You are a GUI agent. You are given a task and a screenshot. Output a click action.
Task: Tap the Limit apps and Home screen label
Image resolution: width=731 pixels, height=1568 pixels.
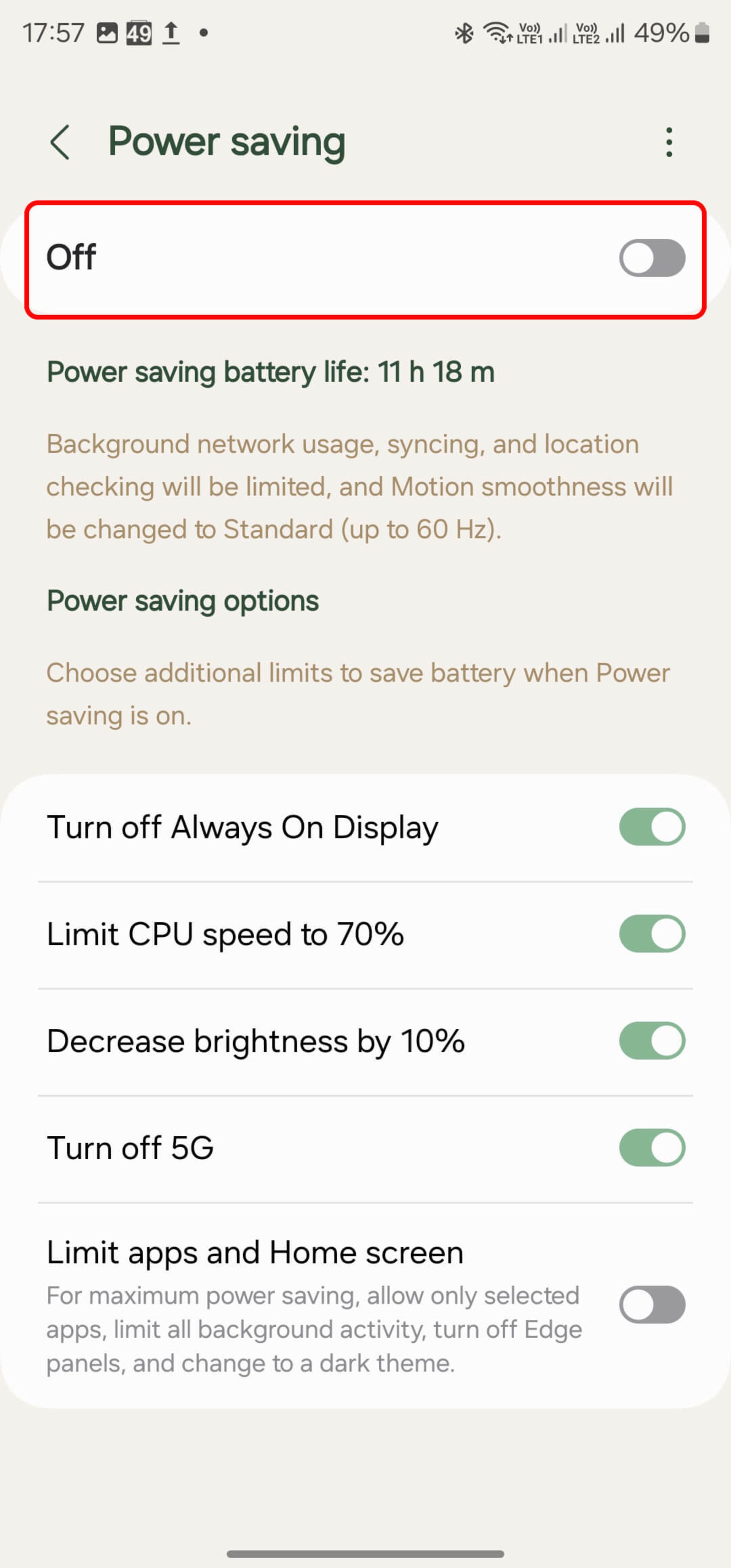tap(255, 1253)
